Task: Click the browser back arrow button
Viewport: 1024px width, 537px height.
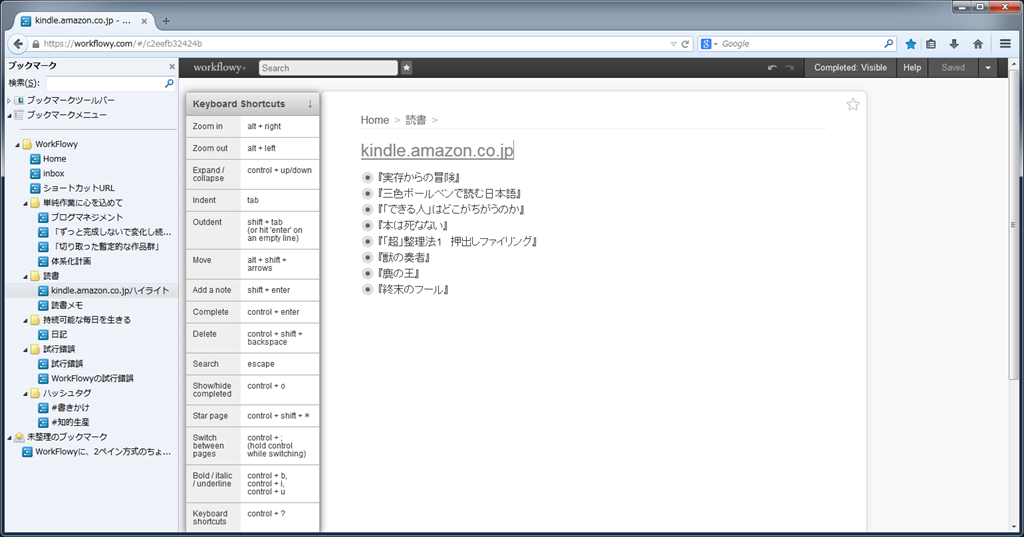Action: tap(18, 44)
